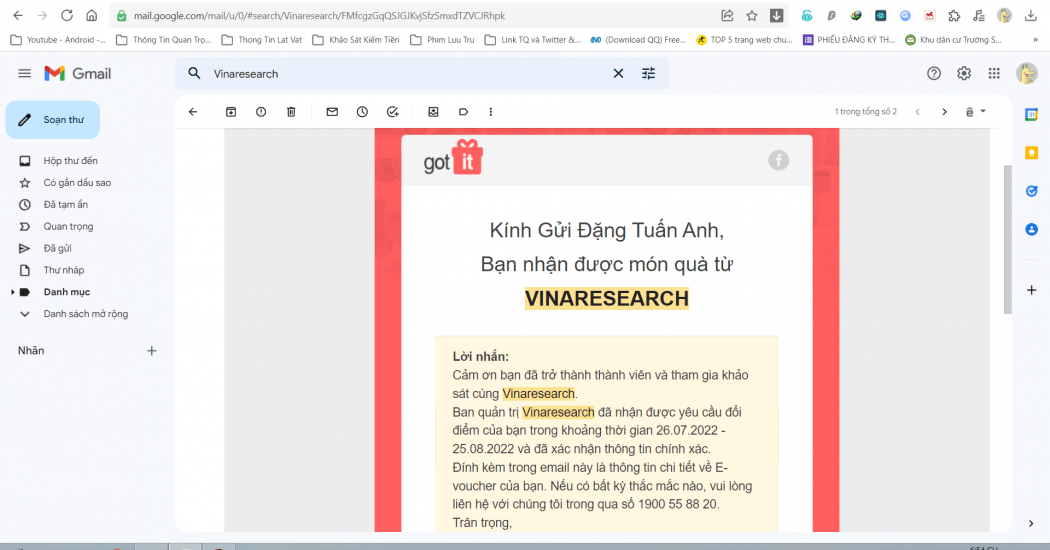Screen dimensions: 1050x550
Task: Open Hộp thư đến inbox
Action: pyautogui.click(x=70, y=161)
